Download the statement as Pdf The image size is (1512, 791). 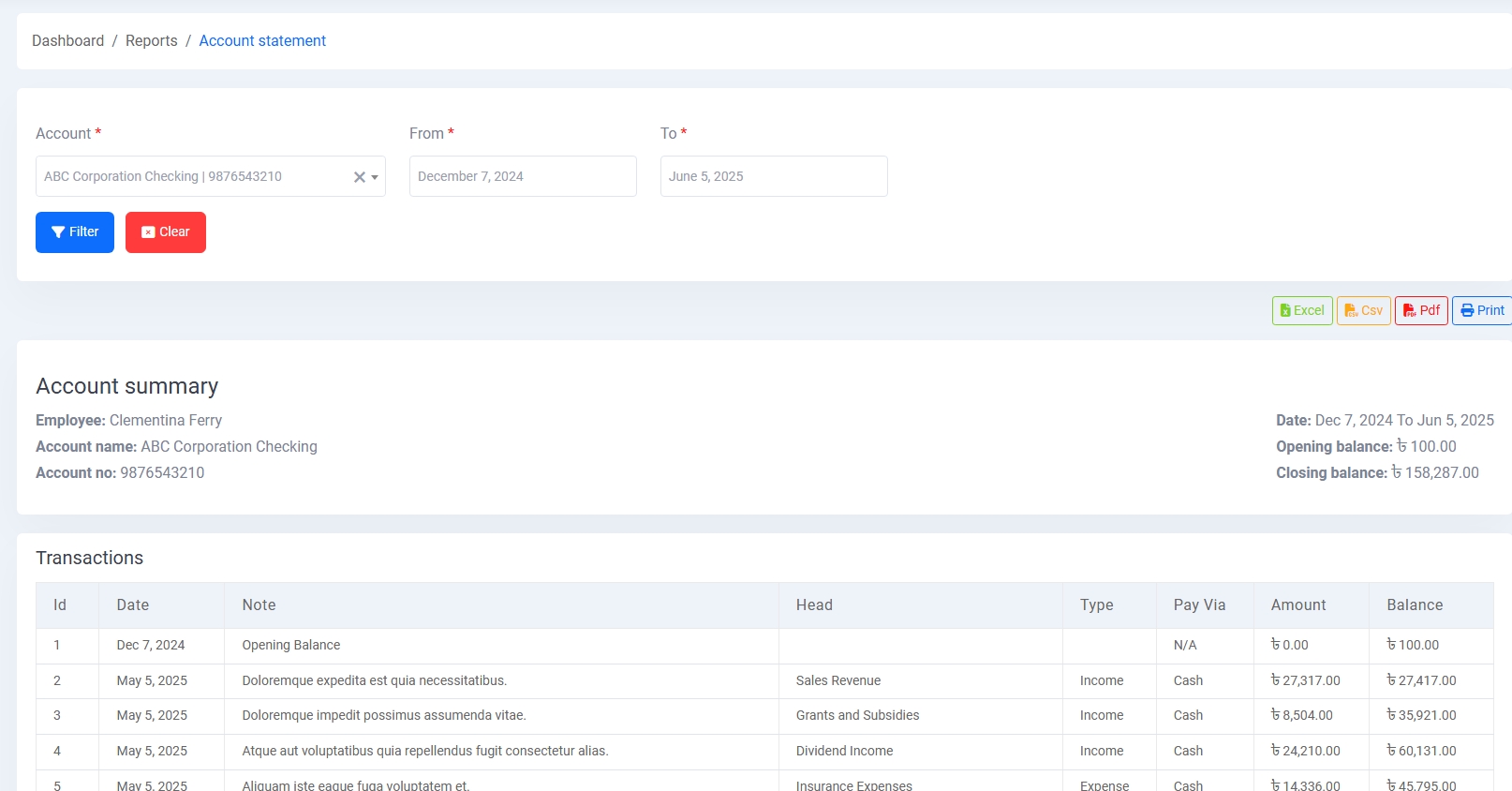1420,310
